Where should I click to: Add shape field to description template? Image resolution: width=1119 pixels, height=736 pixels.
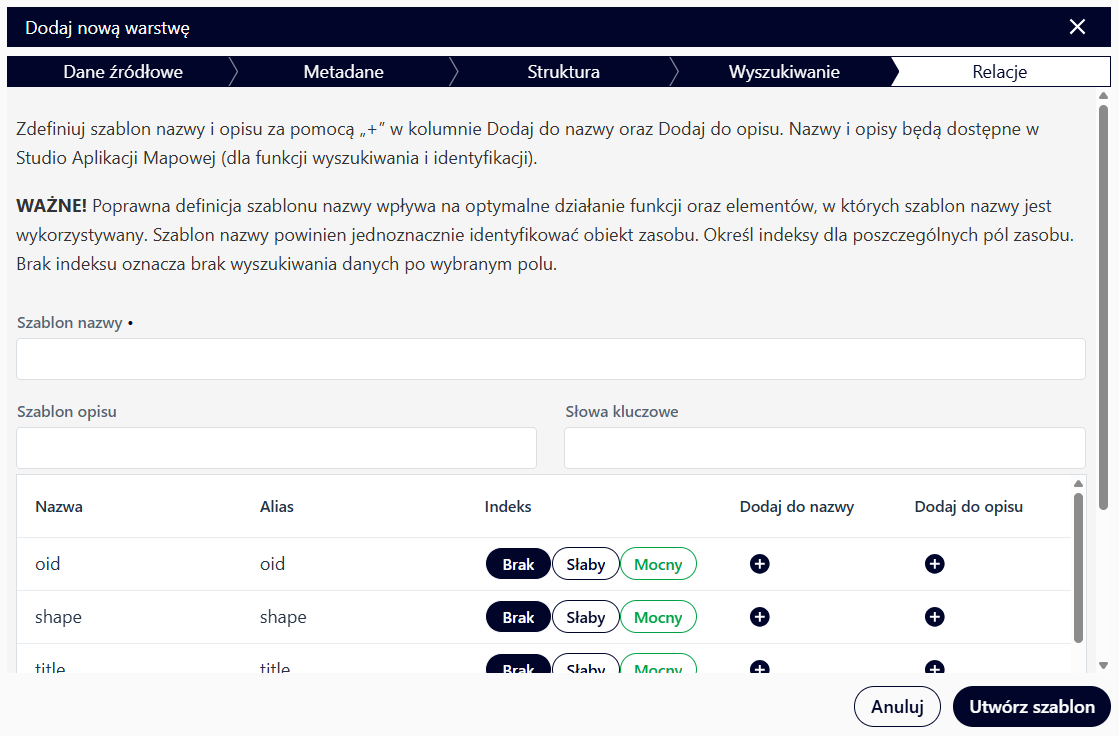click(934, 617)
